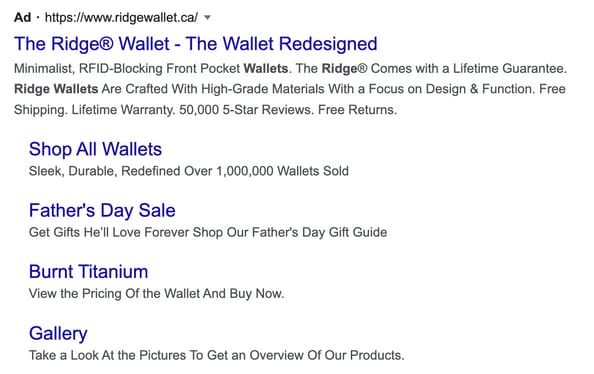The image size is (594, 374).
Task: Click the 50,000 5-Star Reviews text
Action: point(246,110)
